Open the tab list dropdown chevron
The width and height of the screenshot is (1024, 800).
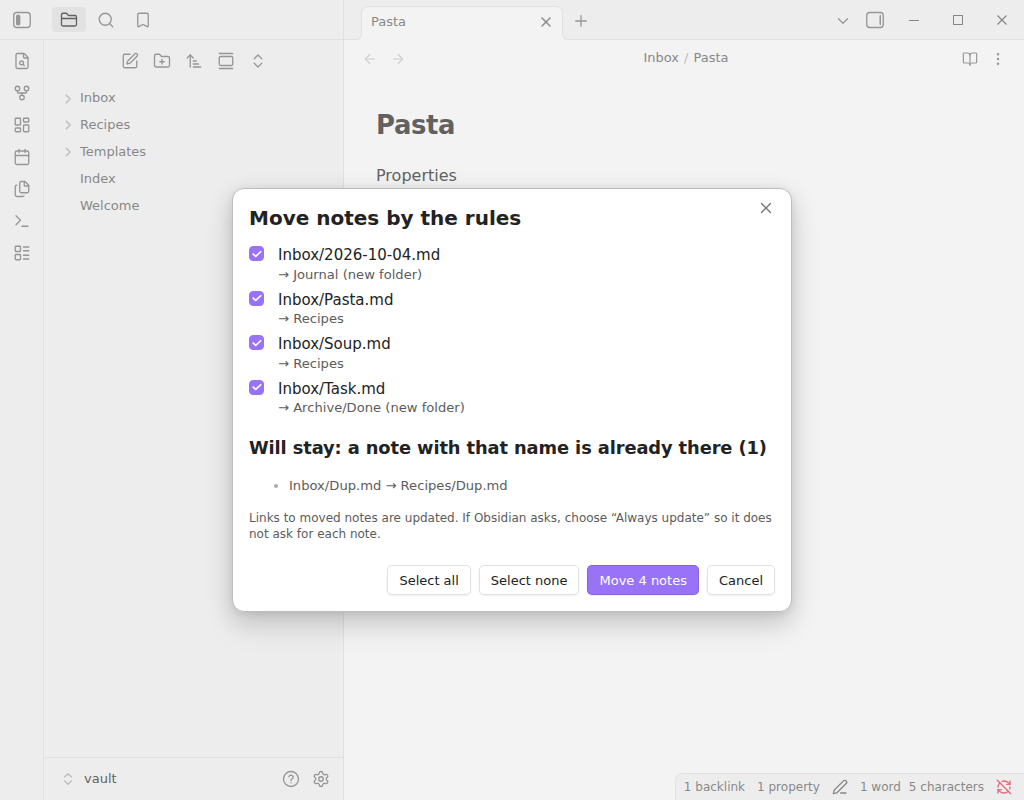tap(843, 21)
